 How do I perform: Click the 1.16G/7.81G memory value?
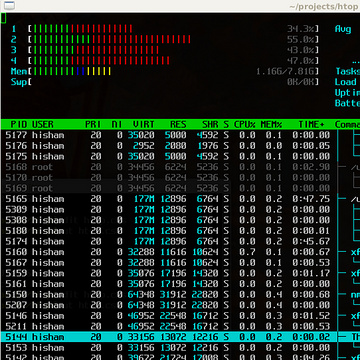[x=285, y=71]
